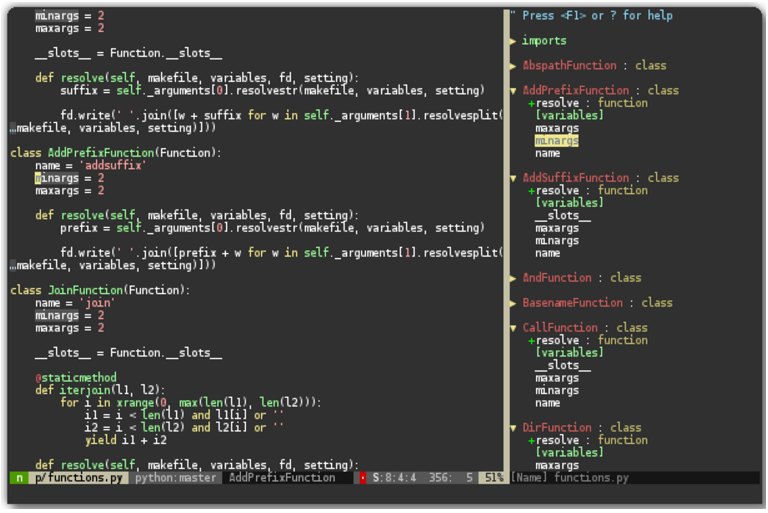Click the normal mode 'n' indicator in statusline

19,478
